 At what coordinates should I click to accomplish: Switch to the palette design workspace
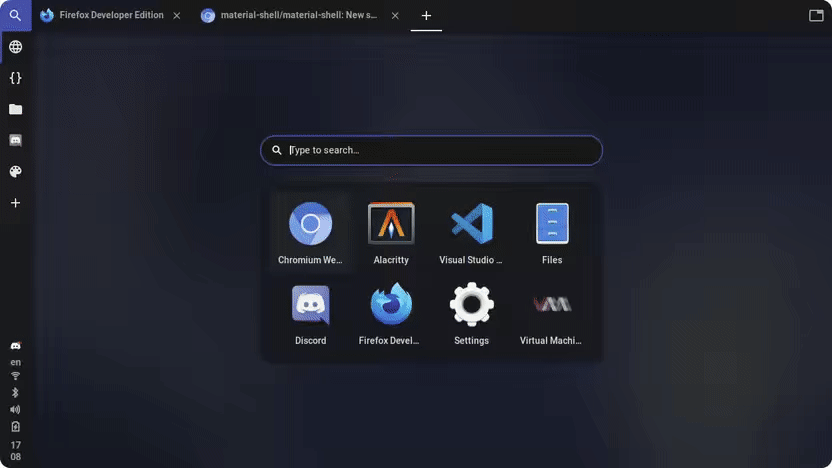[x=15, y=172]
